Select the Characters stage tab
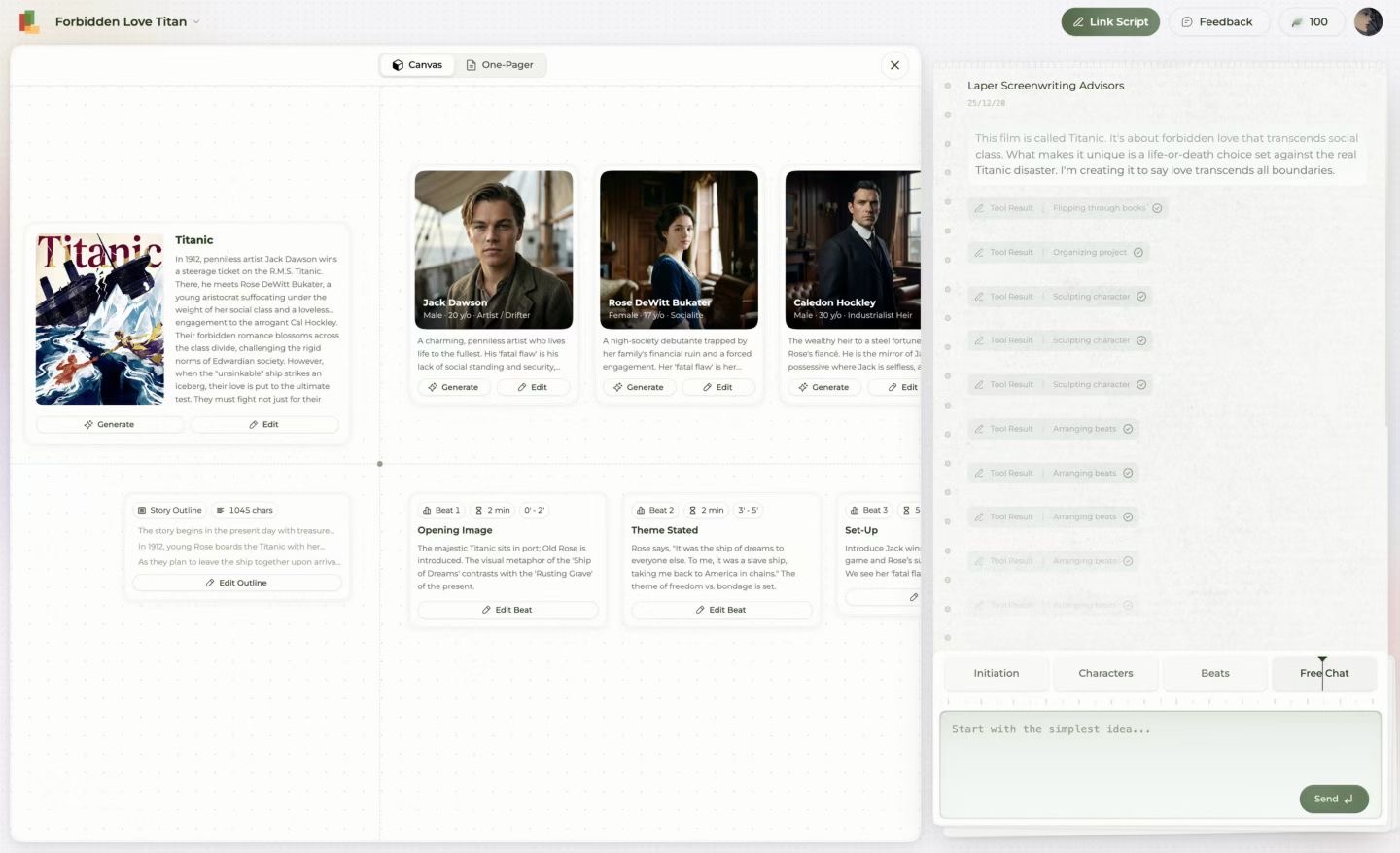The image size is (1400, 853). coord(1105,673)
